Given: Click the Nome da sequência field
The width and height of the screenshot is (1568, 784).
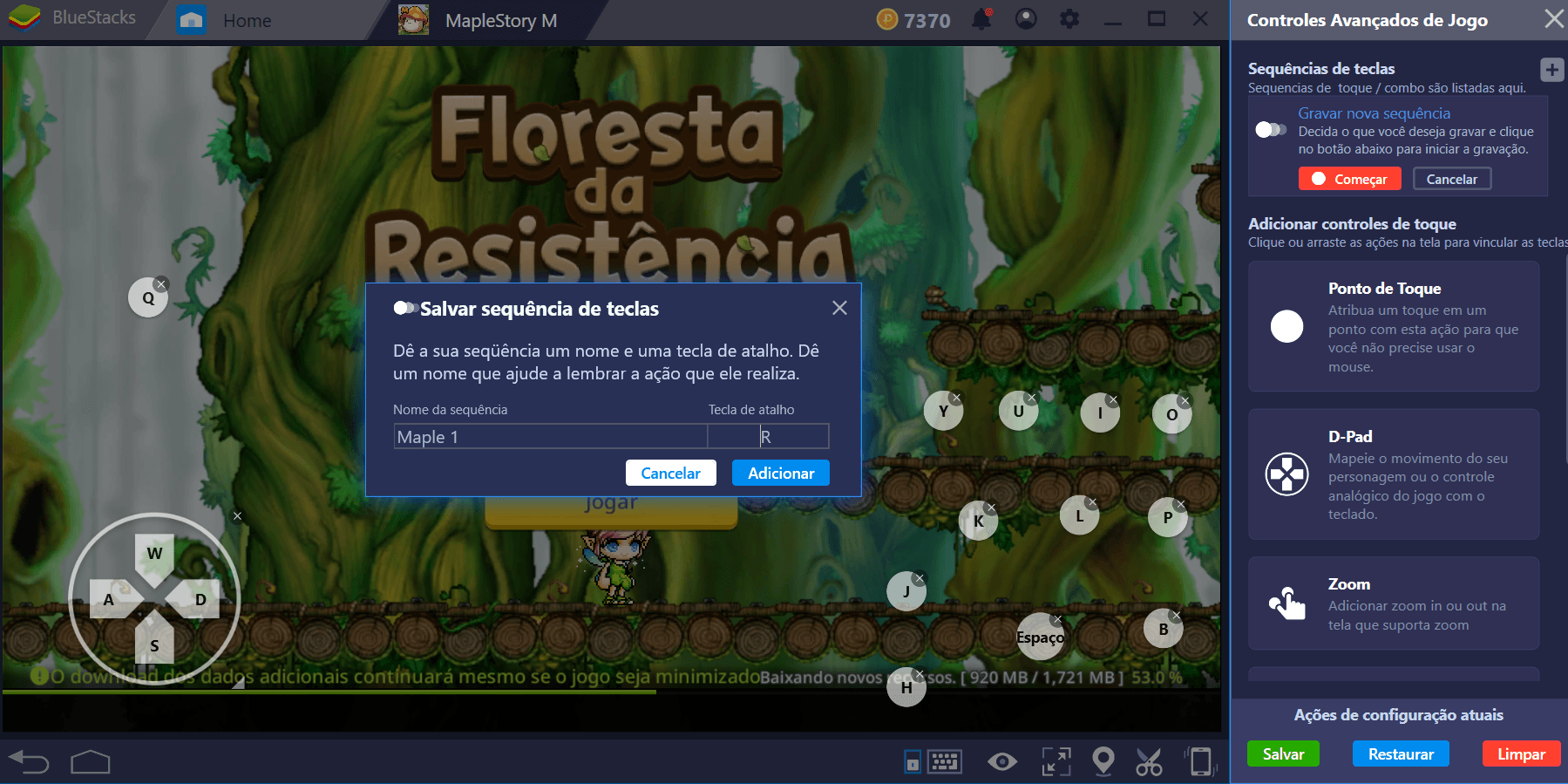Looking at the screenshot, I should pyautogui.click(x=551, y=436).
